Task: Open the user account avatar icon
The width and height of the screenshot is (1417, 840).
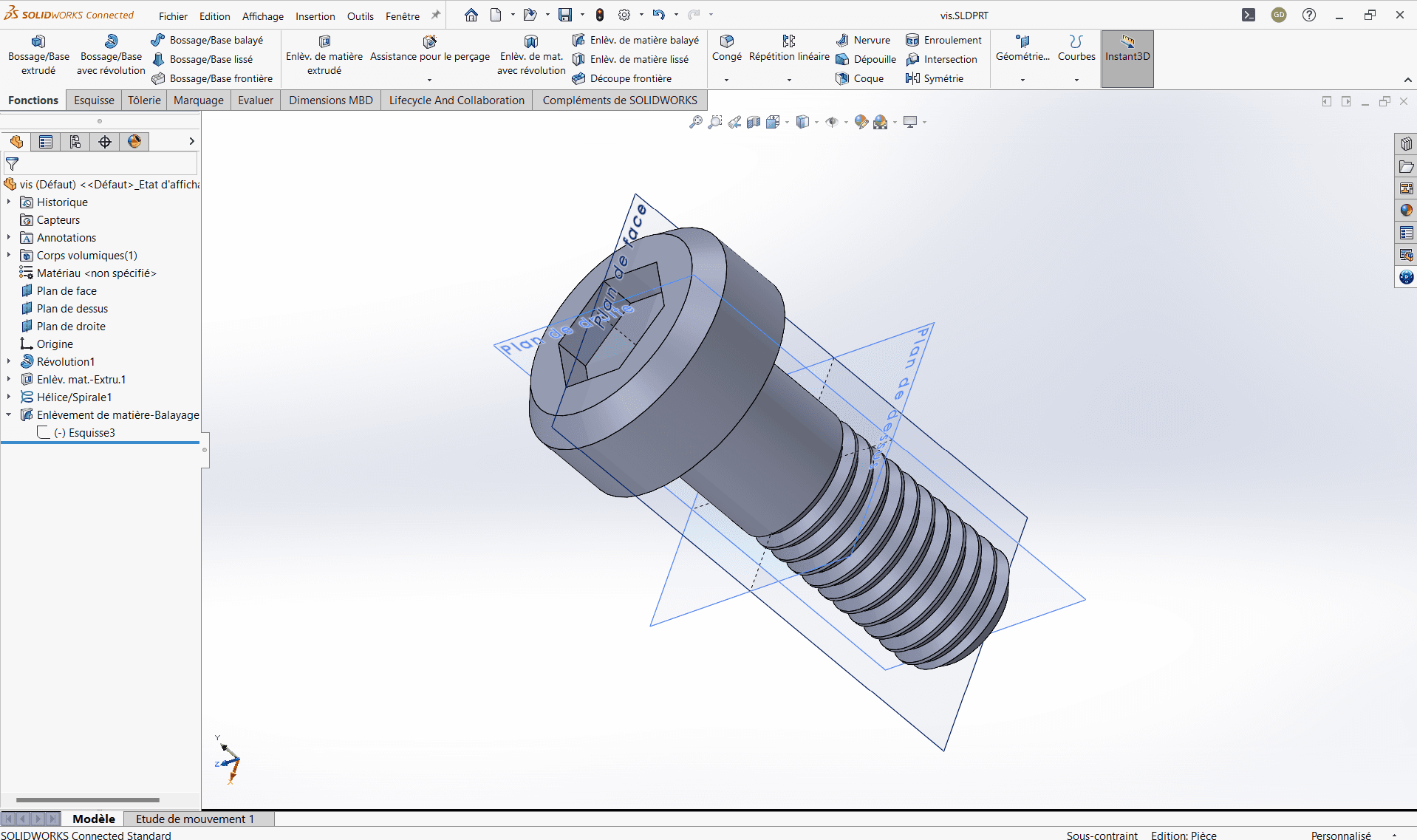Action: pos(1279,15)
